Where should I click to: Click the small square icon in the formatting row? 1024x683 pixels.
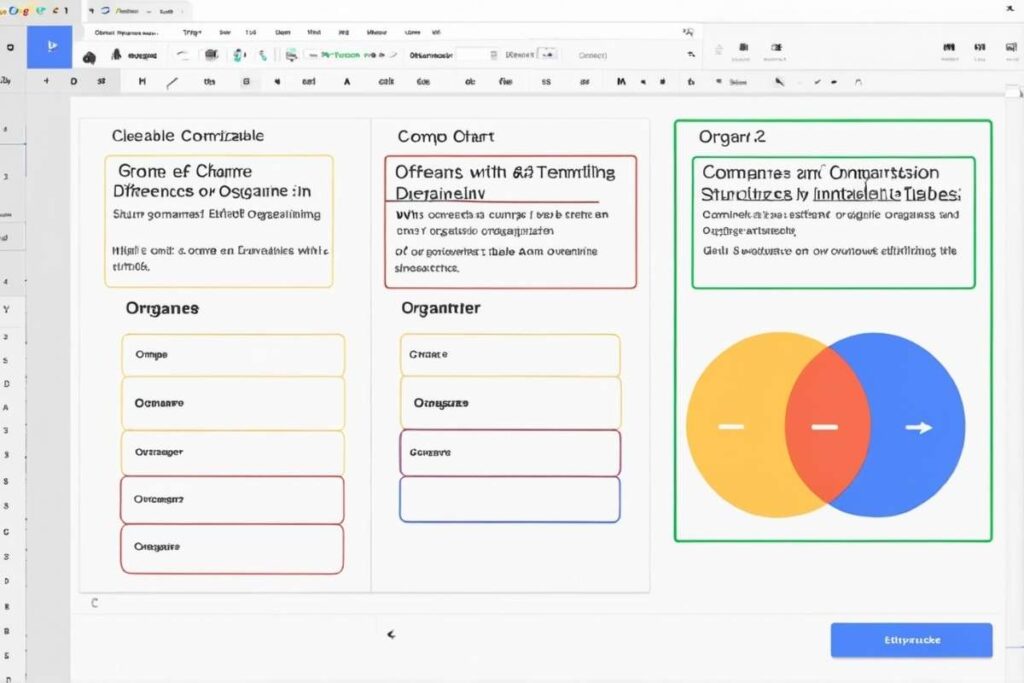(x=246, y=82)
